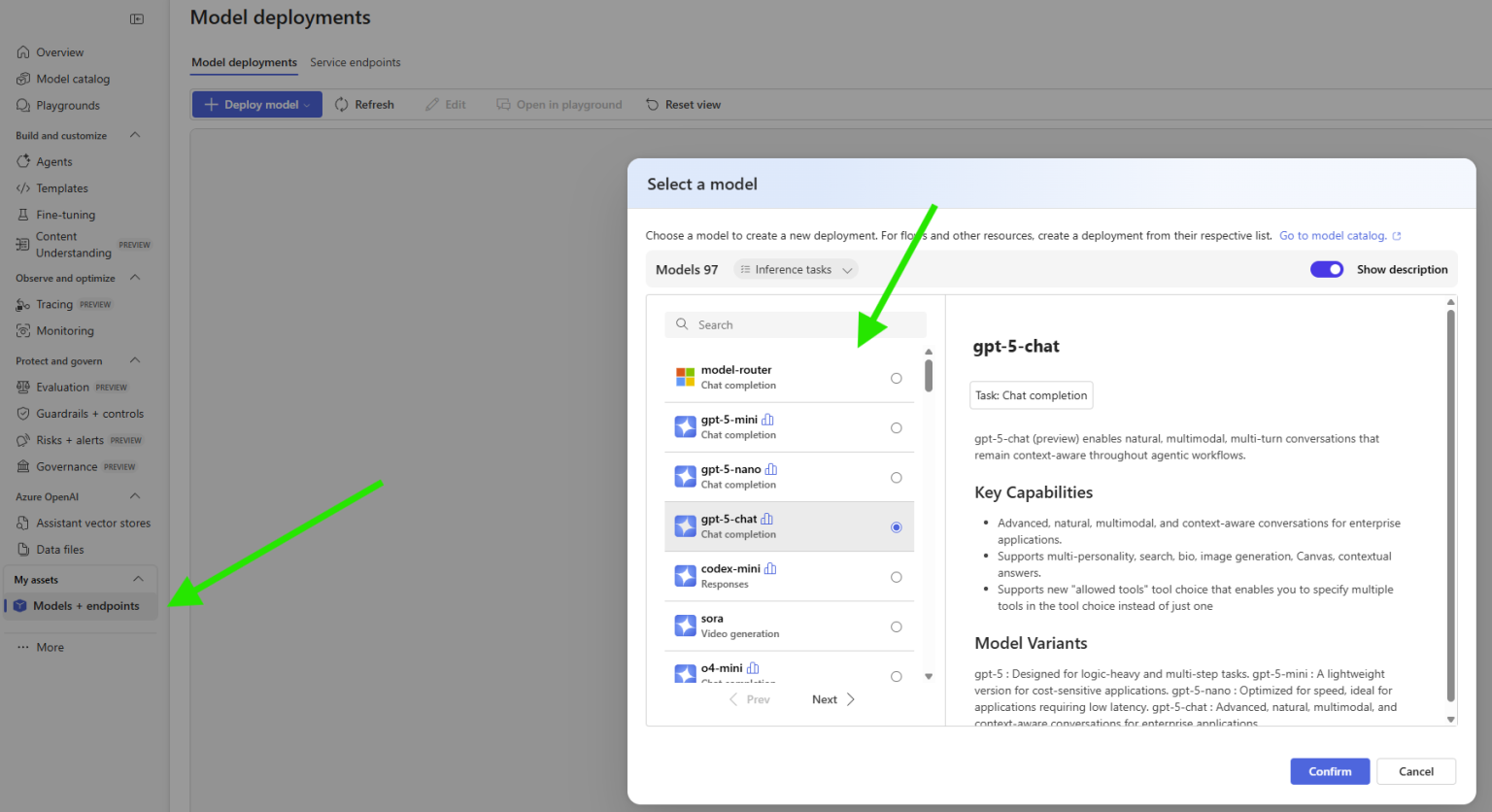Click the Confirm button
Image resolution: width=1492 pixels, height=812 pixels.
tap(1329, 770)
